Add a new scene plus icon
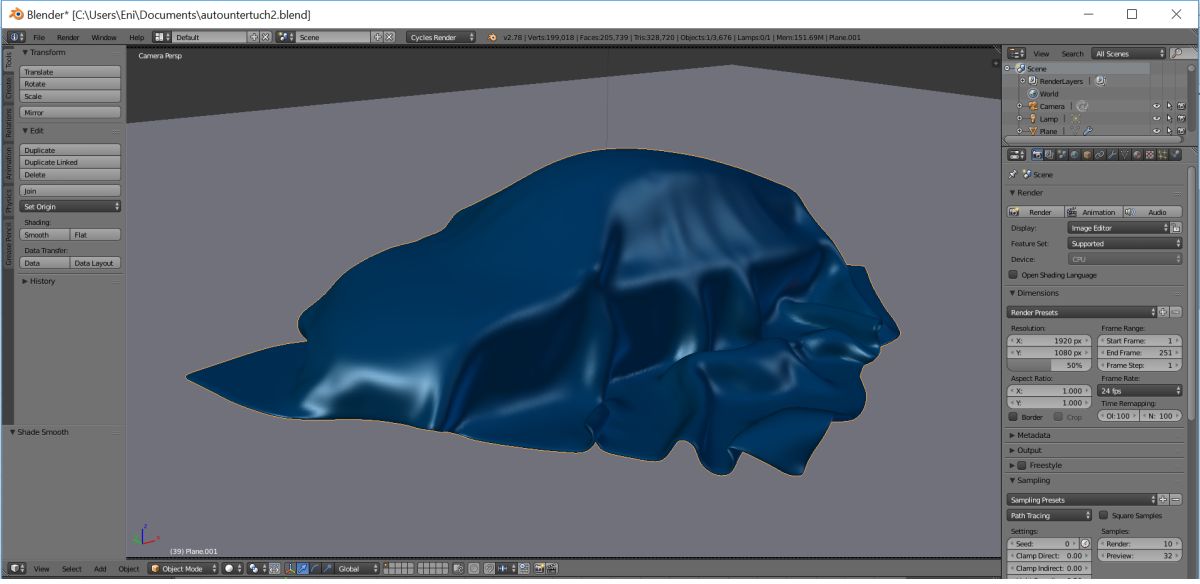The height and width of the screenshot is (584, 1200). click(377, 37)
